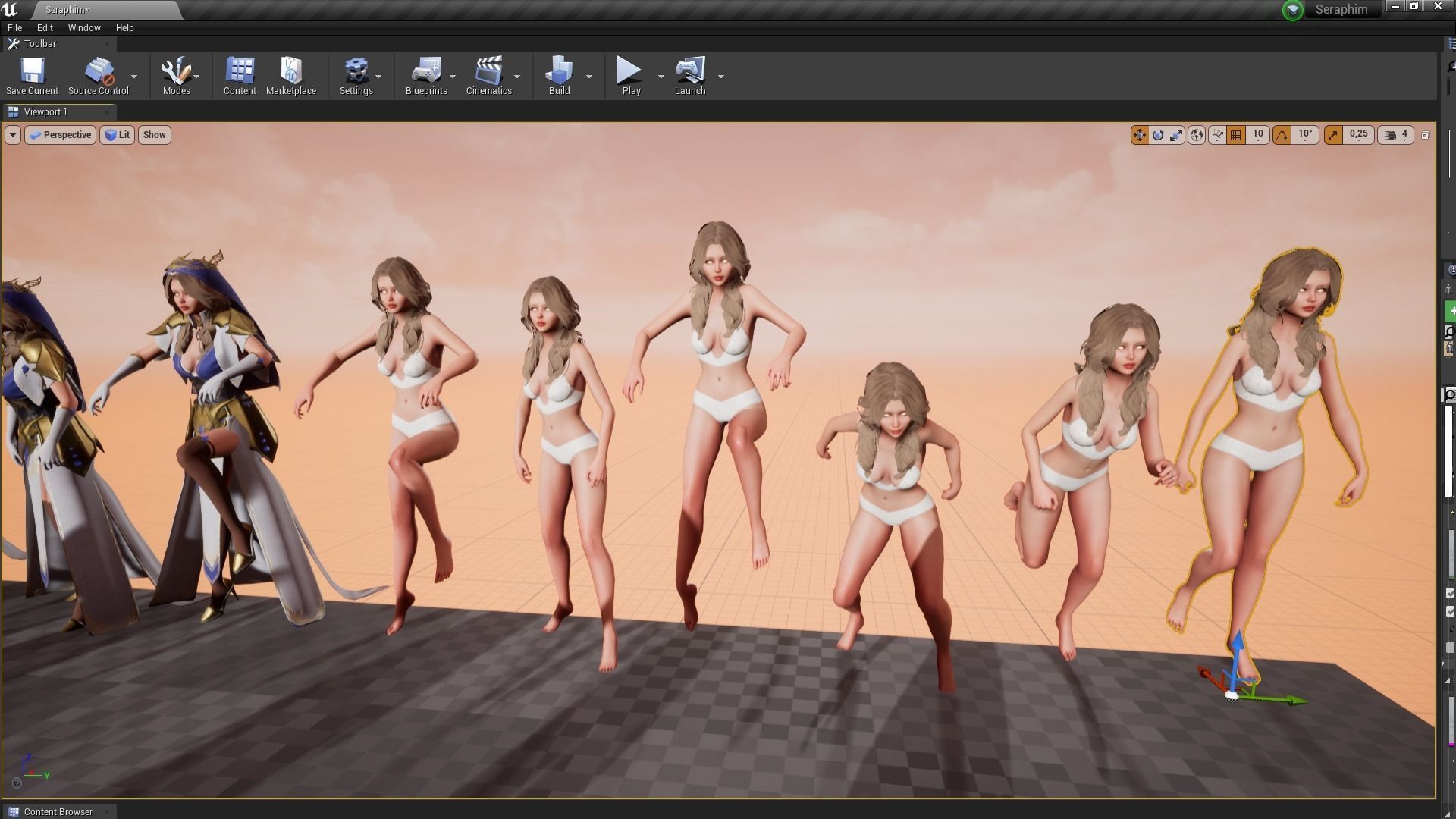The image size is (1456, 819).
Task: Maximize or restore the viewport
Action: pos(1425,135)
